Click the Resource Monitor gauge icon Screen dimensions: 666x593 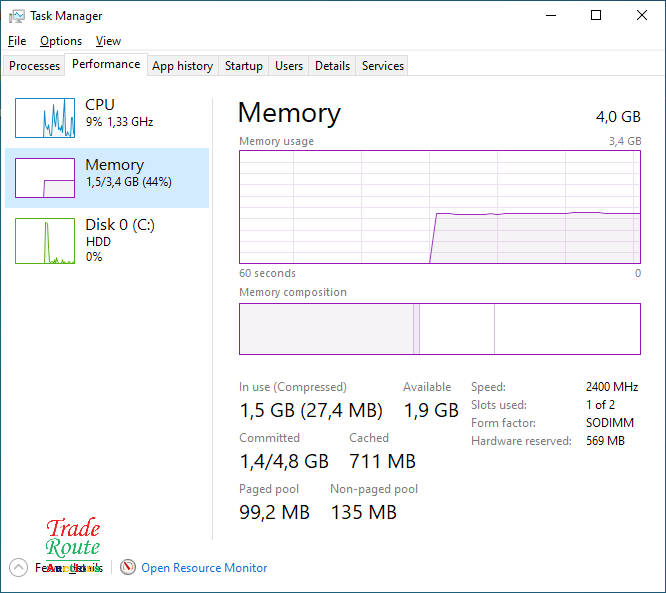click(128, 567)
